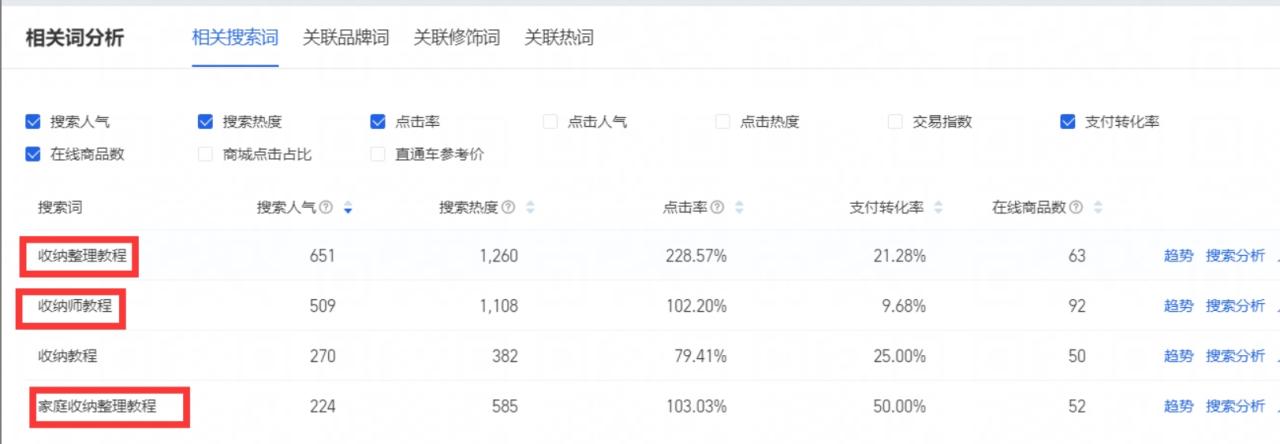
Task: Select the search term 收纳教程
Action: tap(68, 356)
